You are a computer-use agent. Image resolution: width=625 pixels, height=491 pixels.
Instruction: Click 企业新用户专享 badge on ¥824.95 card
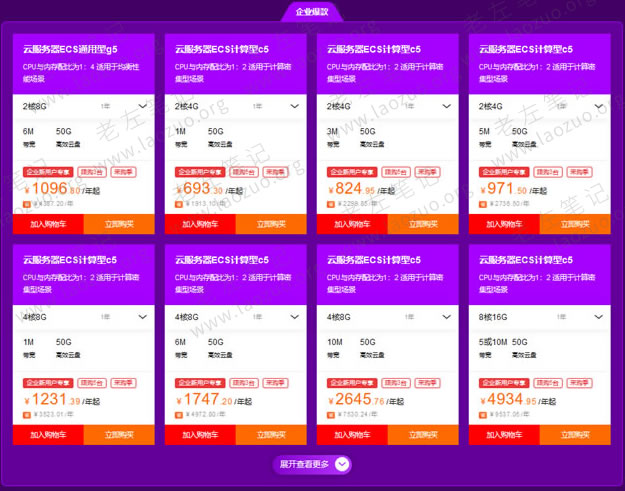pos(353,172)
